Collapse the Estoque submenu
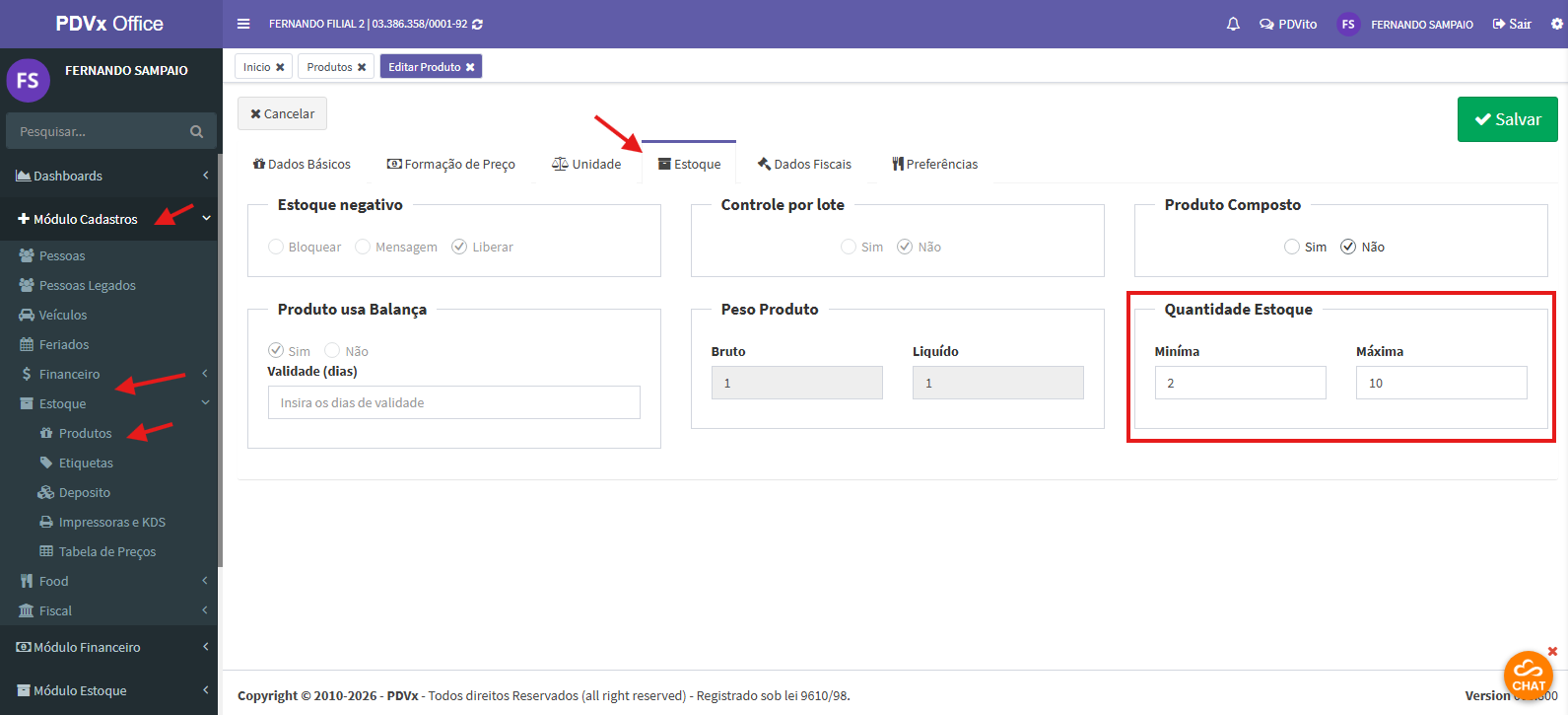1568x715 pixels. click(108, 403)
